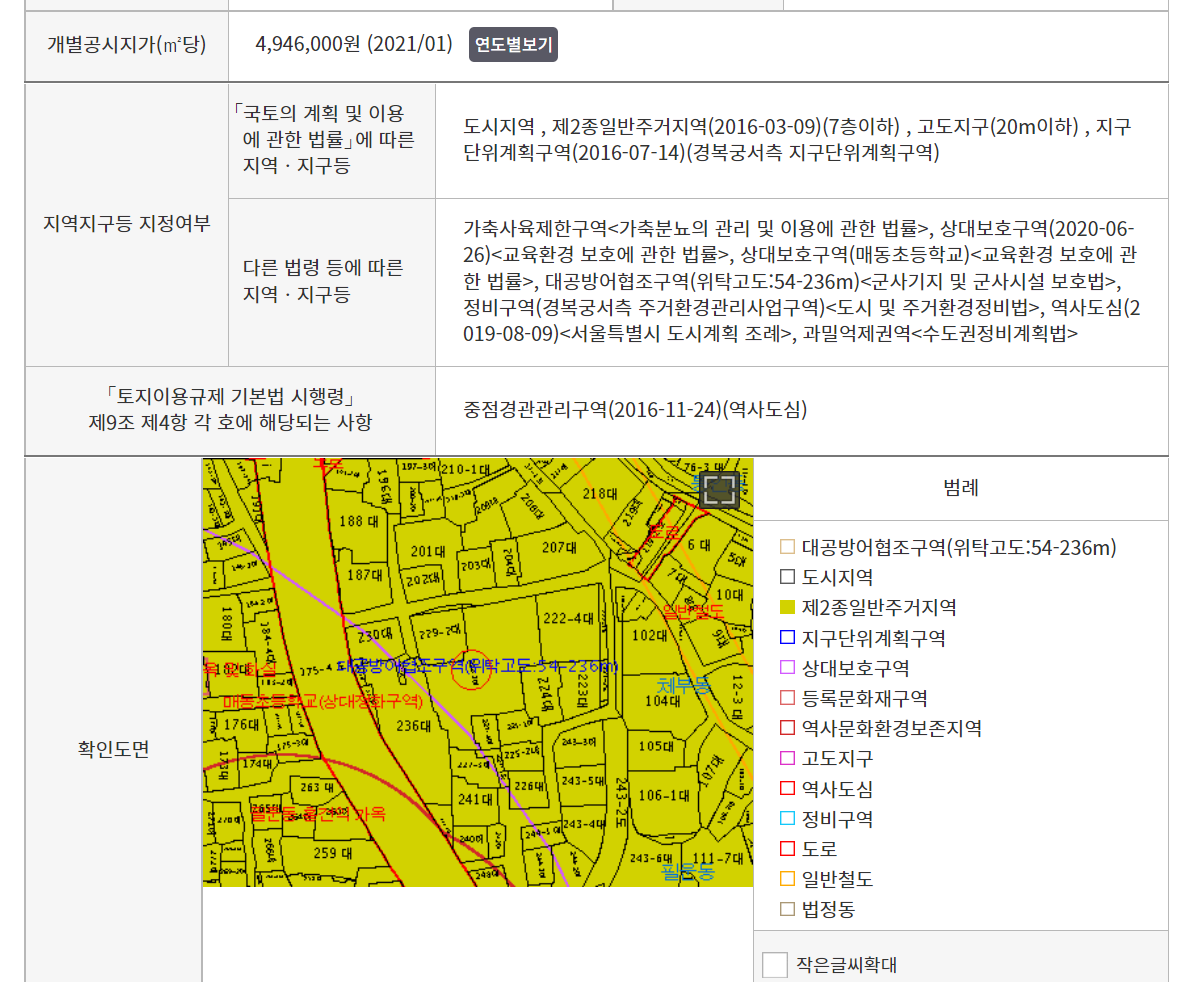The image size is (1185, 982).
Task: Click the 지역지구등 지정여부 row label
Action: [127, 224]
